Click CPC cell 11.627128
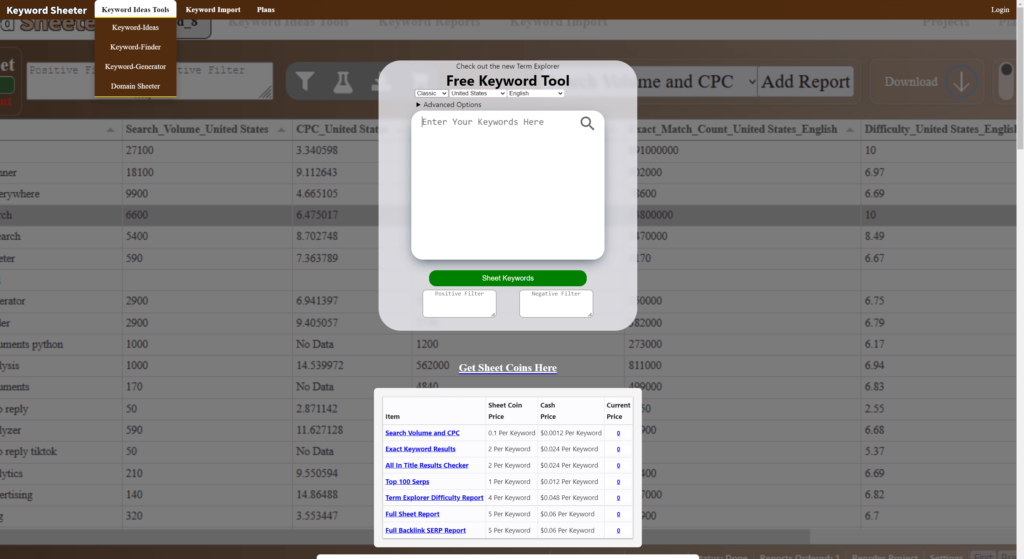The height and width of the screenshot is (559, 1024). click(x=319, y=430)
